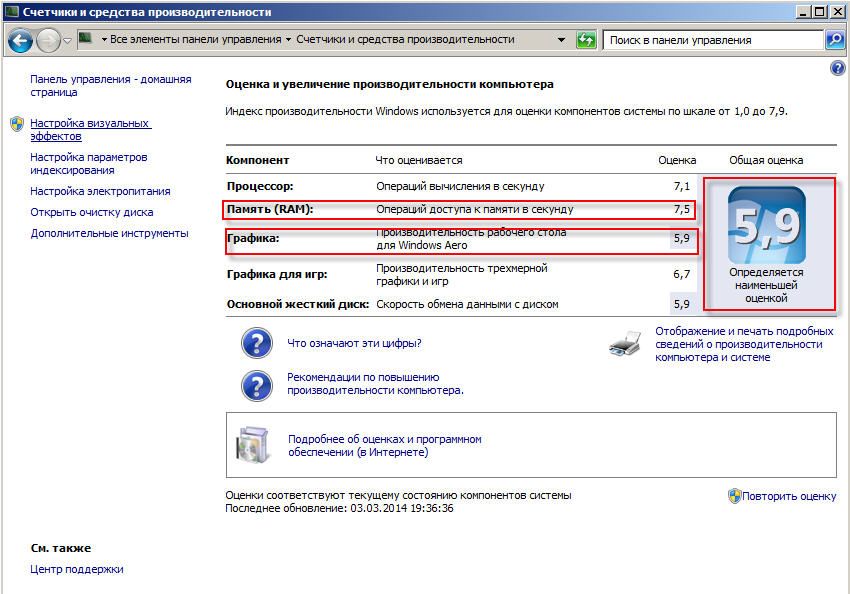
Task: Click the printer icon for detailed report
Action: point(625,343)
